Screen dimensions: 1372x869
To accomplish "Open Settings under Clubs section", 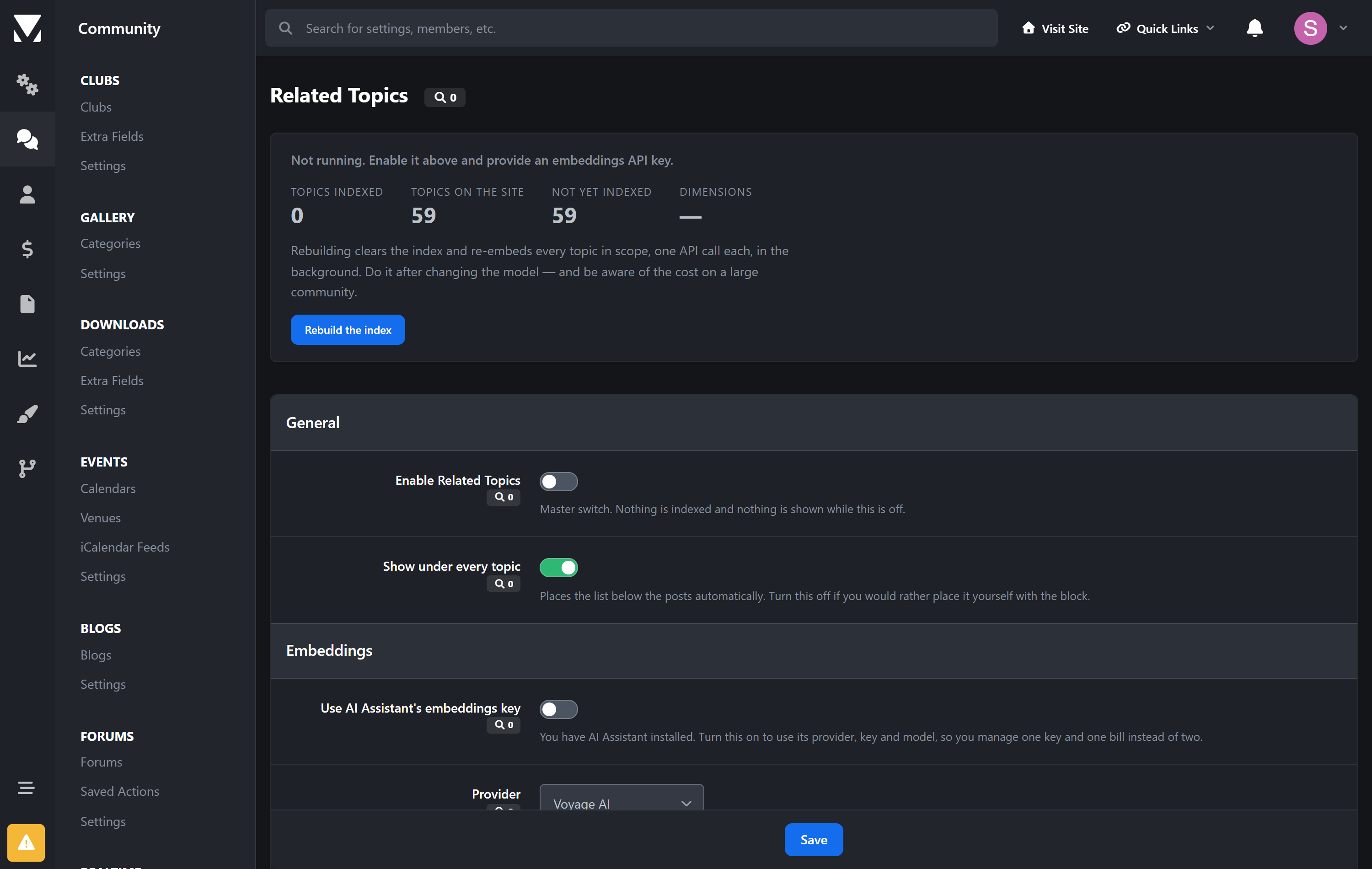I will coord(103,166).
